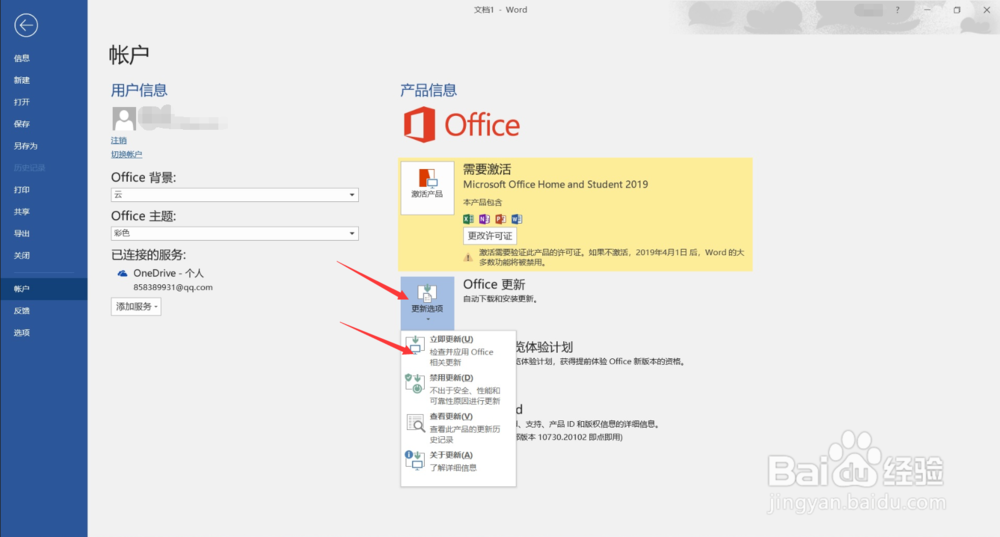Click the Excel product icon
Viewport: 1000px width, 537px height.
[x=468, y=219]
